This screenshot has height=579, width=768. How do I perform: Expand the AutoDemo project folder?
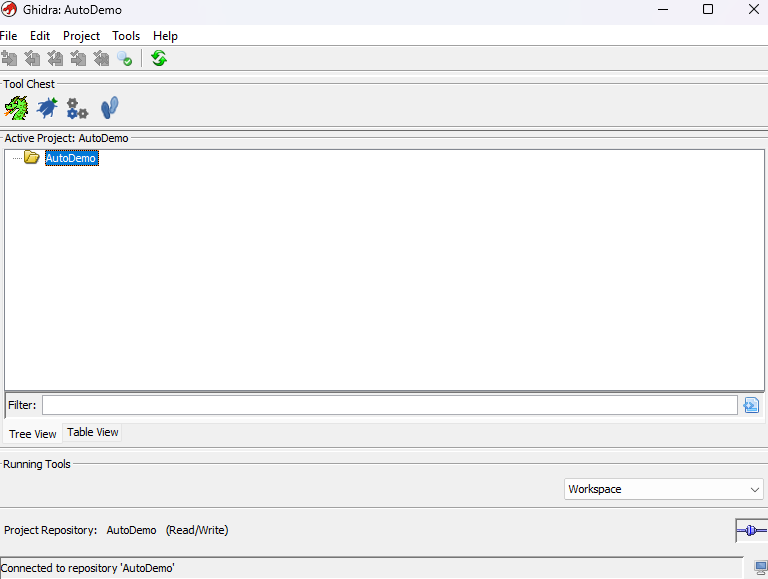[31, 158]
